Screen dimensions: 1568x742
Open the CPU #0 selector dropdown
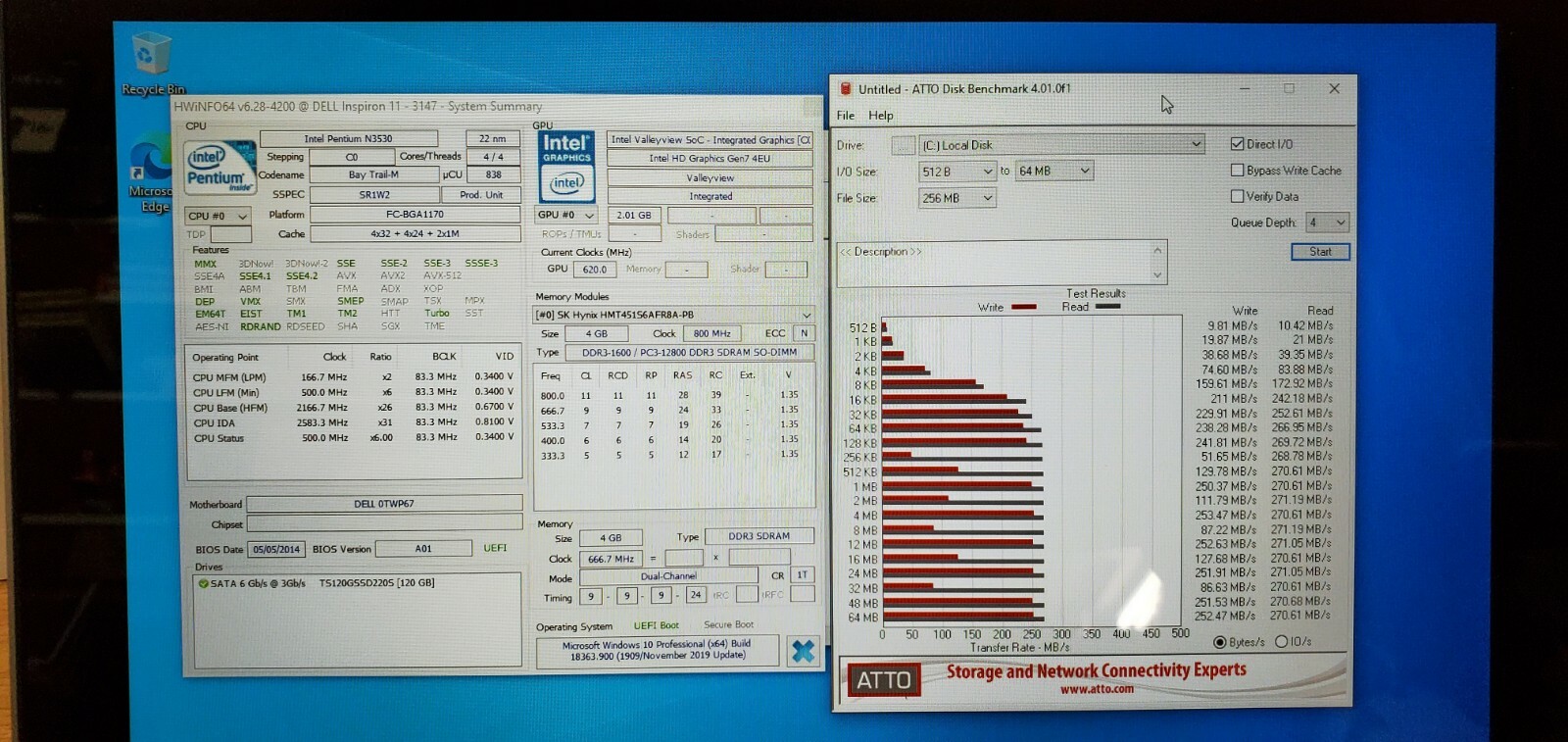(x=218, y=216)
